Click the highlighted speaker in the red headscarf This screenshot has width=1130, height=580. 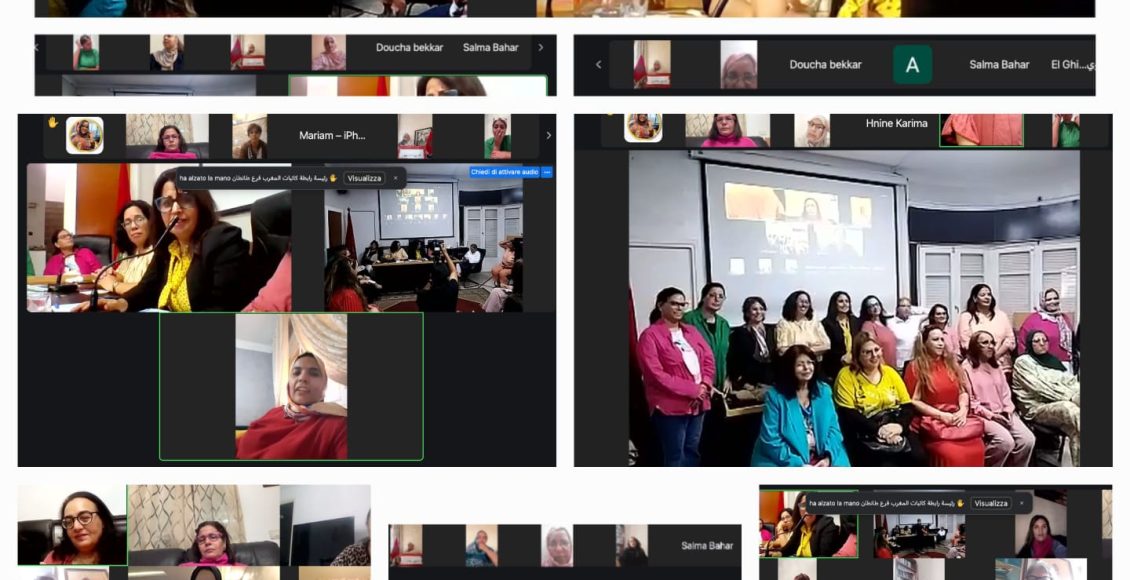coord(291,386)
